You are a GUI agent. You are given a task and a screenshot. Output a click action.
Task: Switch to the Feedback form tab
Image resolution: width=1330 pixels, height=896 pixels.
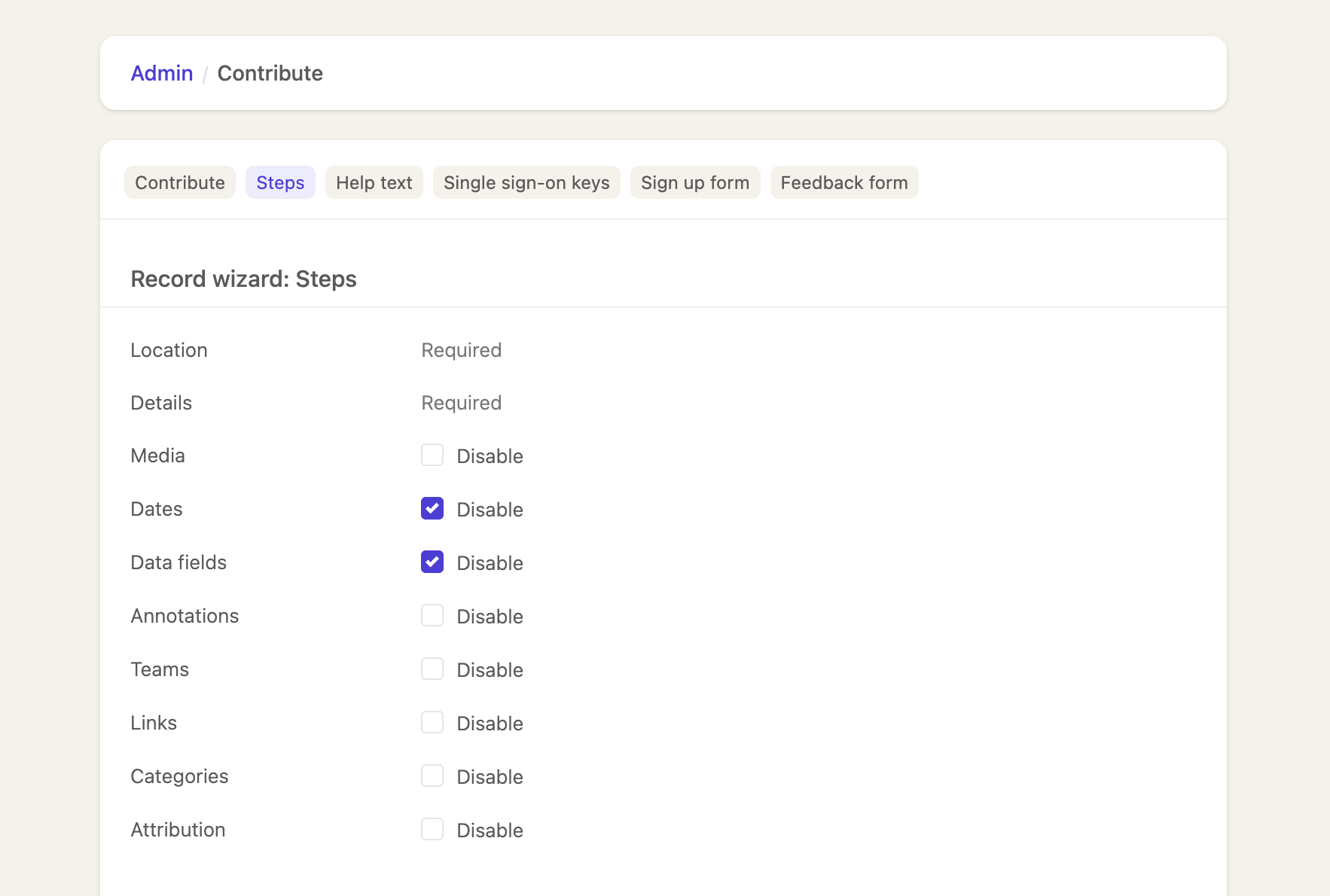pos(843,183)
